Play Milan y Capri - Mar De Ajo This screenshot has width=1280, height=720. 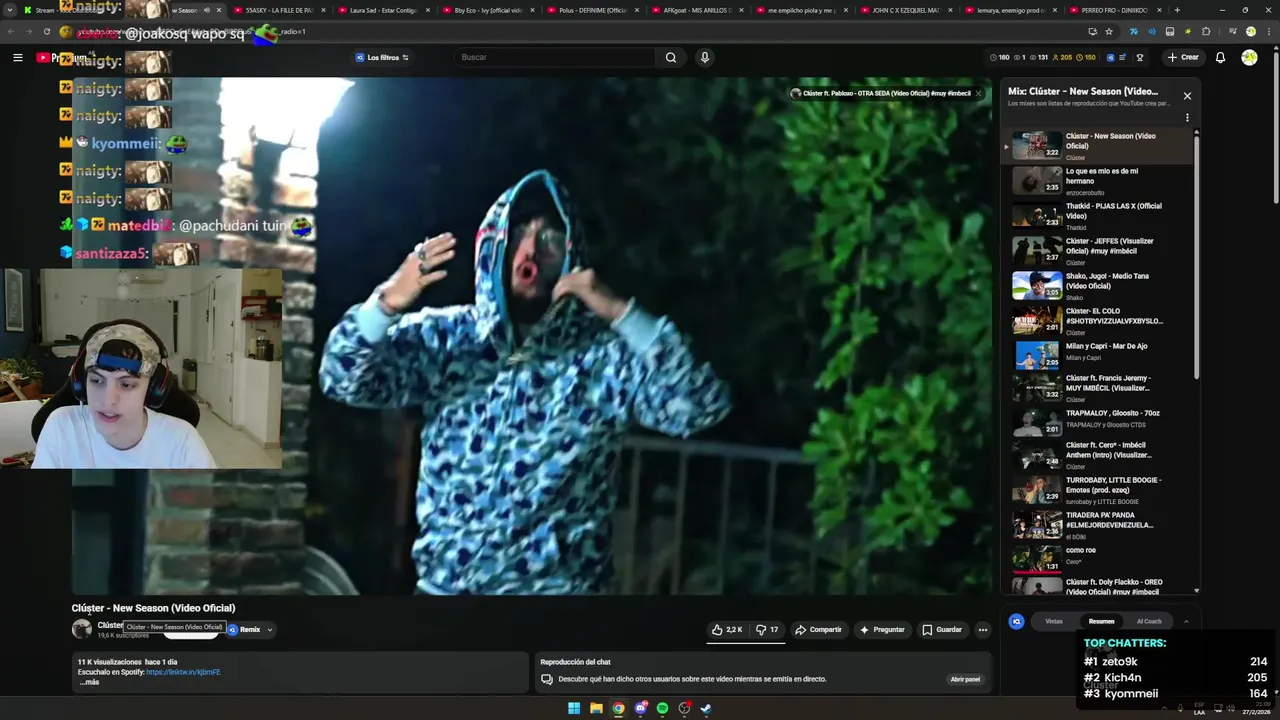coord(1098,354)
